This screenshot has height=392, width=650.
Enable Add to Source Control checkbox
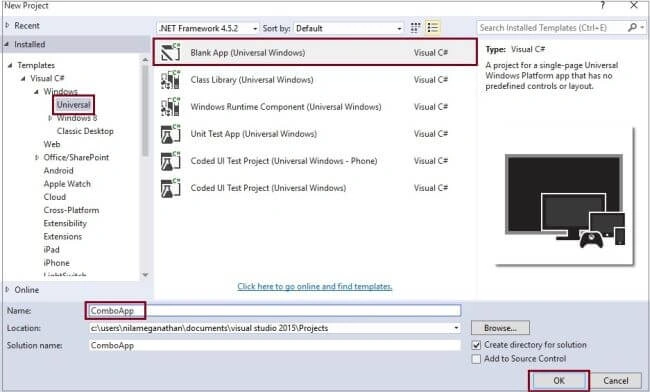(476, 358)
